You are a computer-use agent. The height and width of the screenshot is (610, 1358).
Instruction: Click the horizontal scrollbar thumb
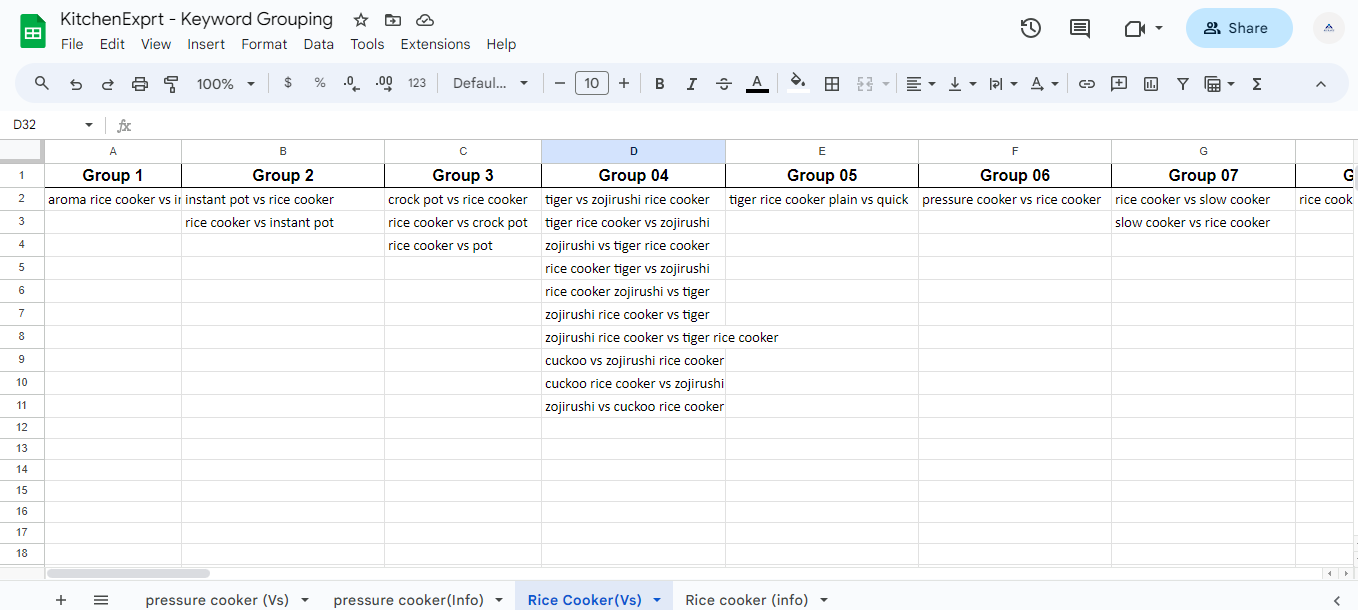(x=128, y=574)
